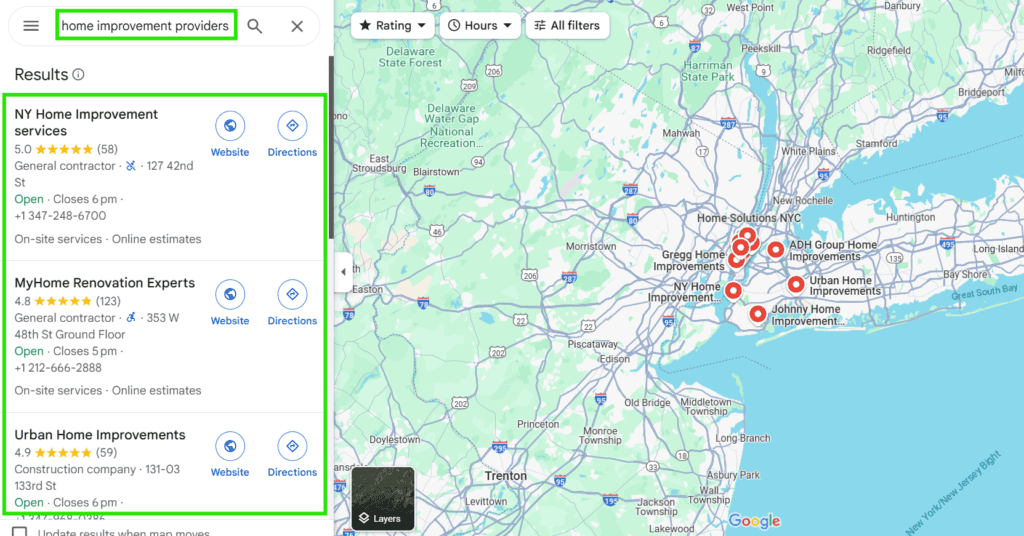This screenshot has width=1024, height=536.
Task: Click the '4.8 (123)' rating of MyHome Renovation
Action: [67, 301]
